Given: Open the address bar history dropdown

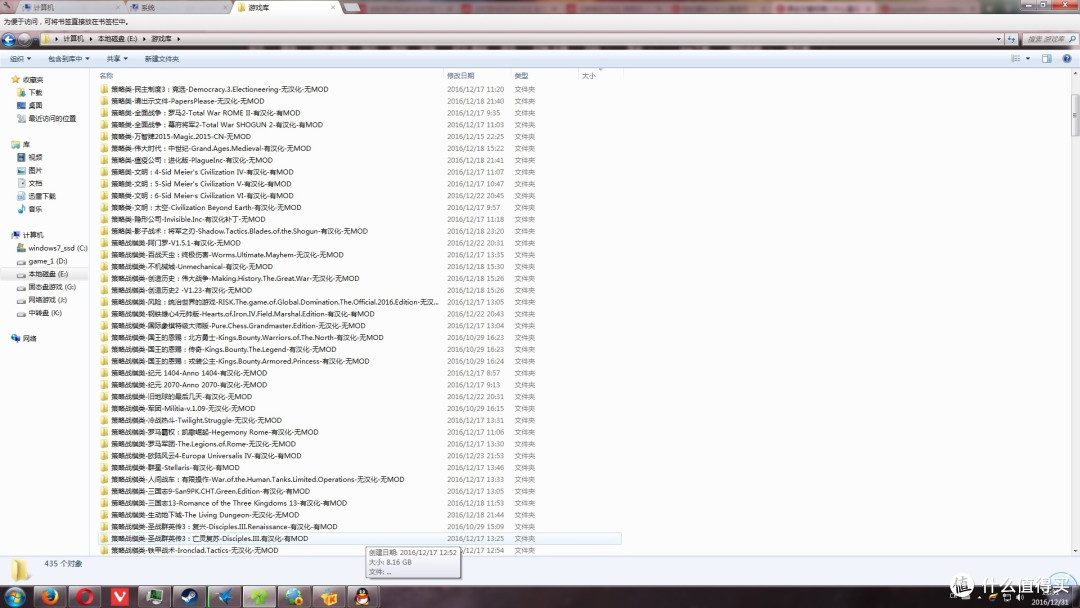Looking at the screenshot, I should [x=999, y=39].
